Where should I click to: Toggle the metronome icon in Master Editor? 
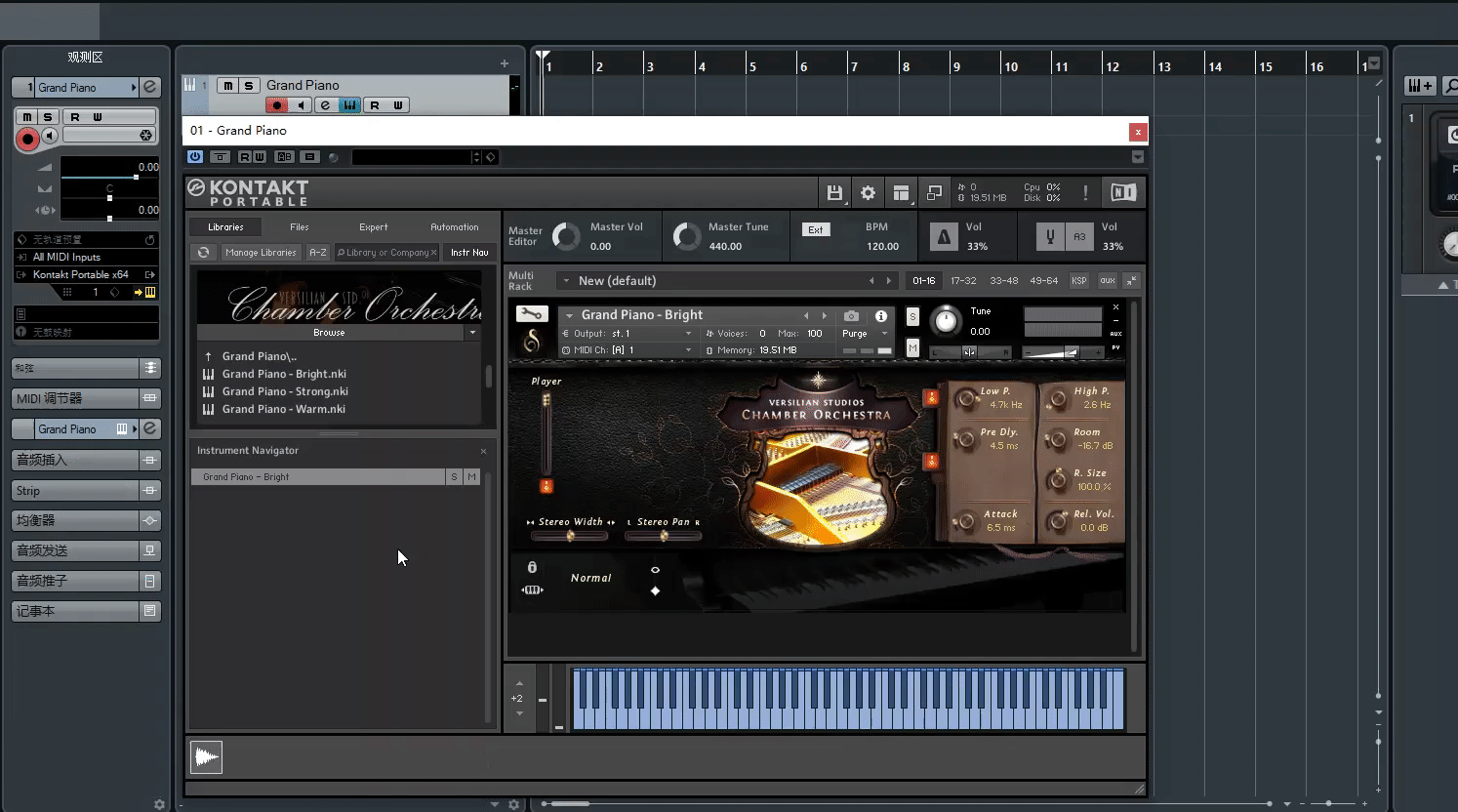943,236
